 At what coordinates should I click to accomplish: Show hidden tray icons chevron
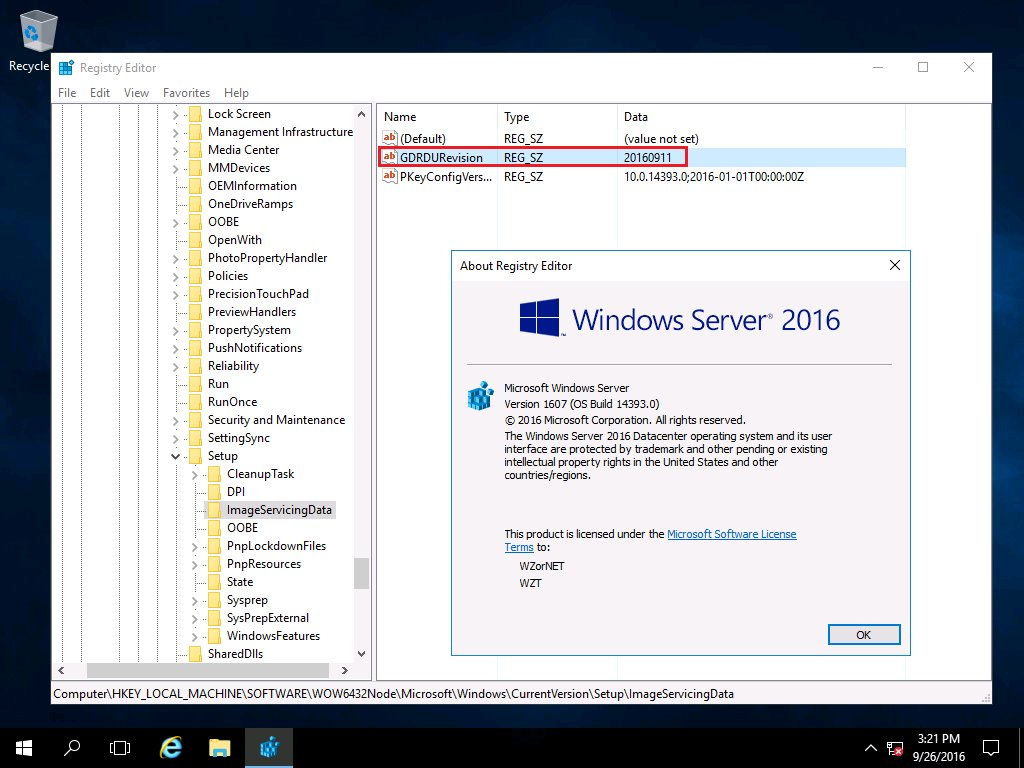pos(871,748)
